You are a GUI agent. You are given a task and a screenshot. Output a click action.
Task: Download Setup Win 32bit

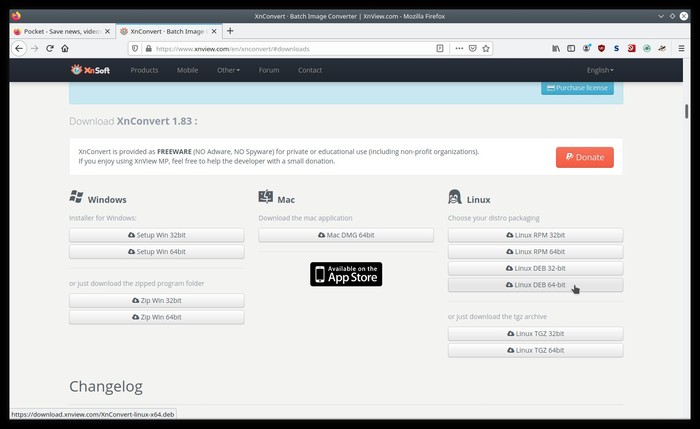tap(157, 235)
